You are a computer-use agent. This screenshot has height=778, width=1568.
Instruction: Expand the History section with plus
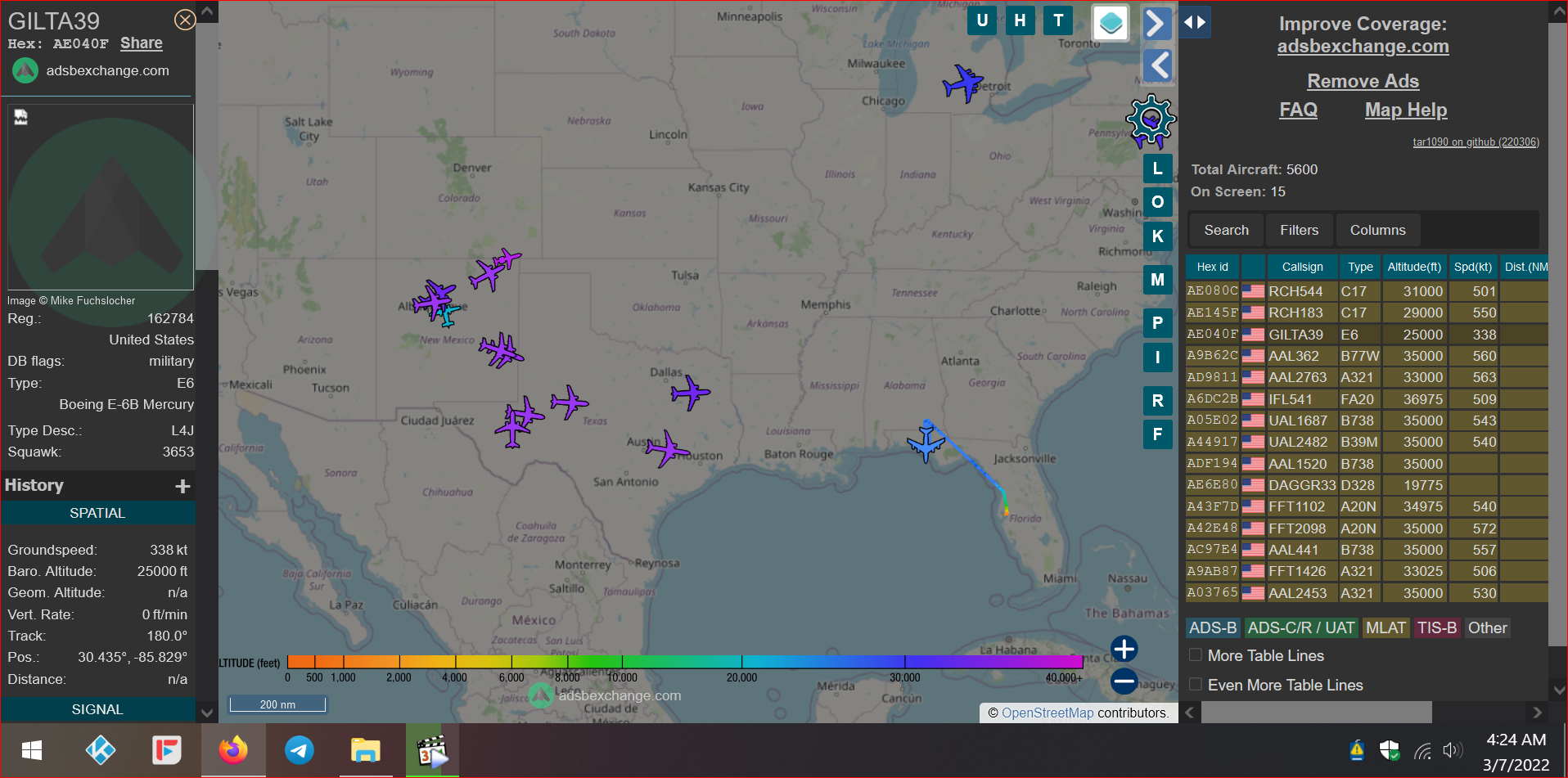point(182,487)
